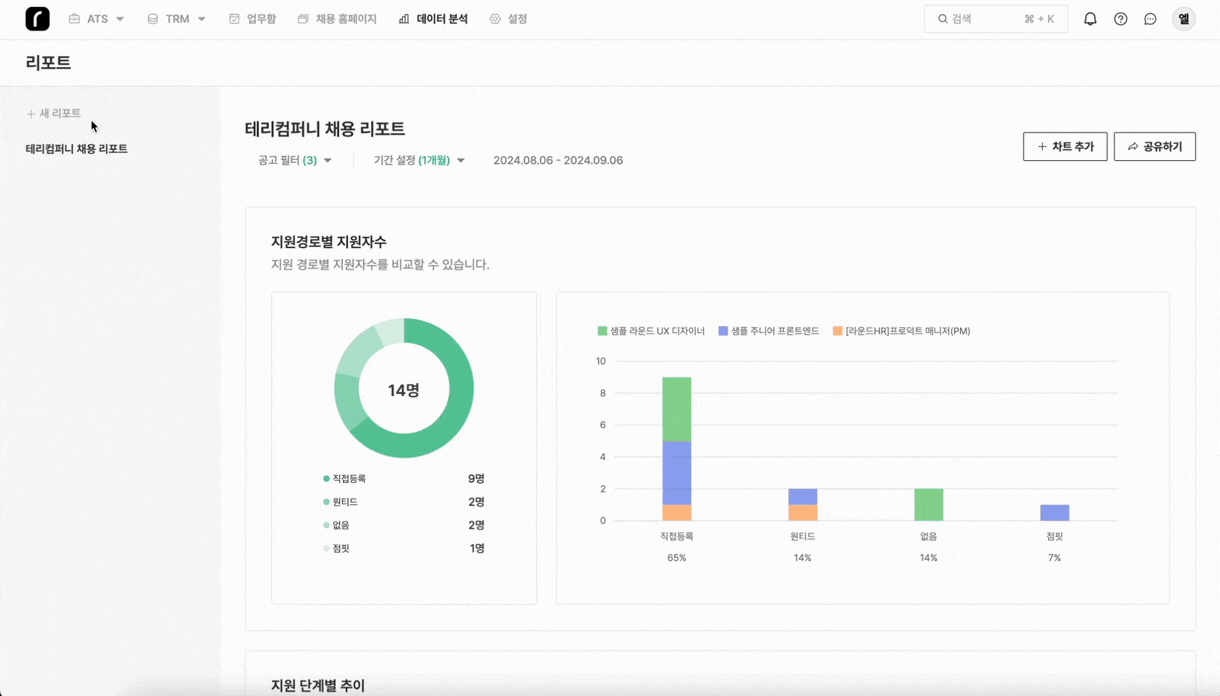Open the notifications bell icon
The height and width of the screenshot is (696, 1220).
point(1090,19)
